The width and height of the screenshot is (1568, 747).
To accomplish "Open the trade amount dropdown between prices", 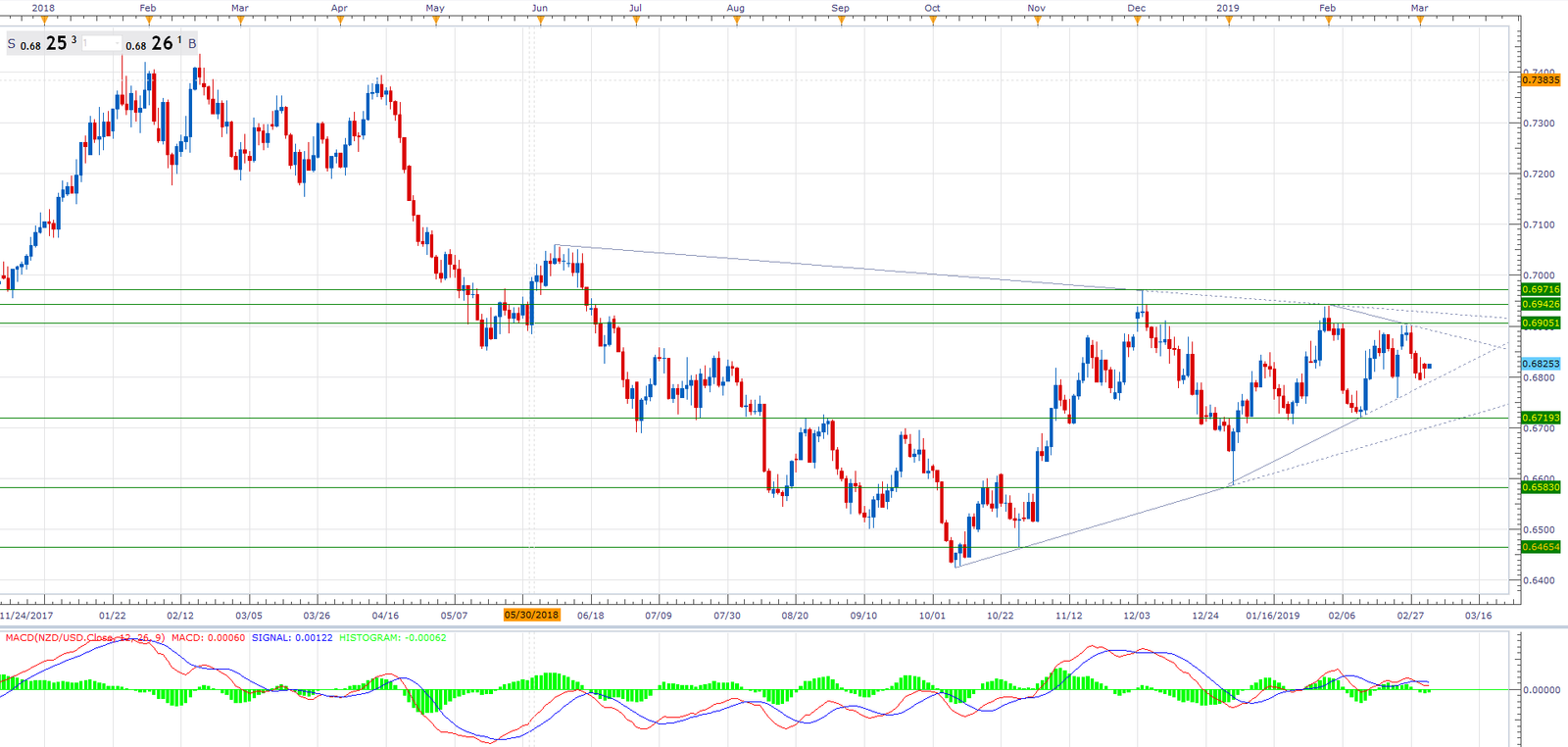I will [x=101, y=43].
